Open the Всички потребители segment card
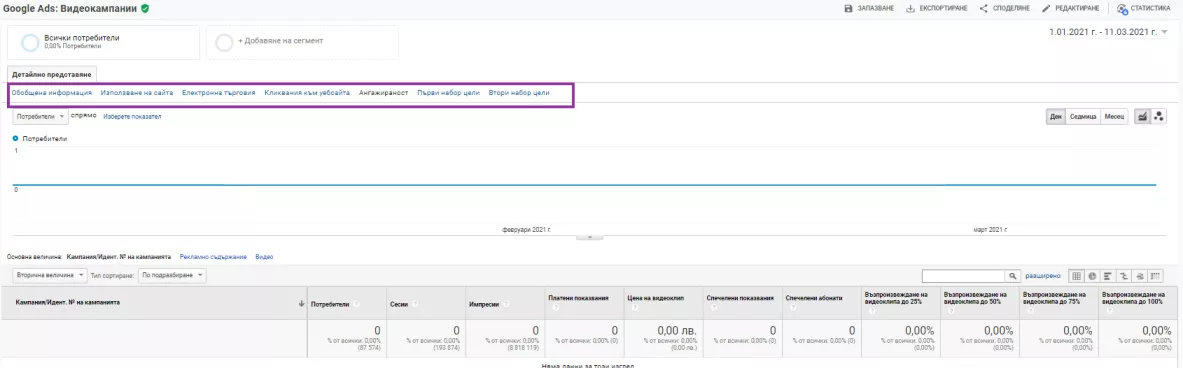1183x368 pixels. (x=103, y=42)
